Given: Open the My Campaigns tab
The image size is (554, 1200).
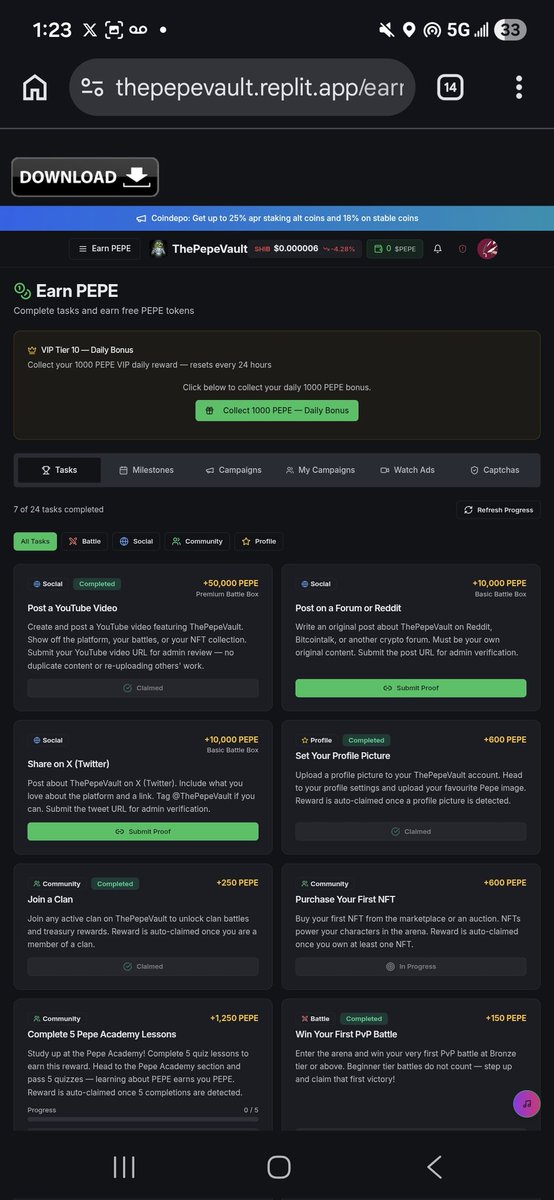Looking at the screenshot, I should (x=320, y=470).
